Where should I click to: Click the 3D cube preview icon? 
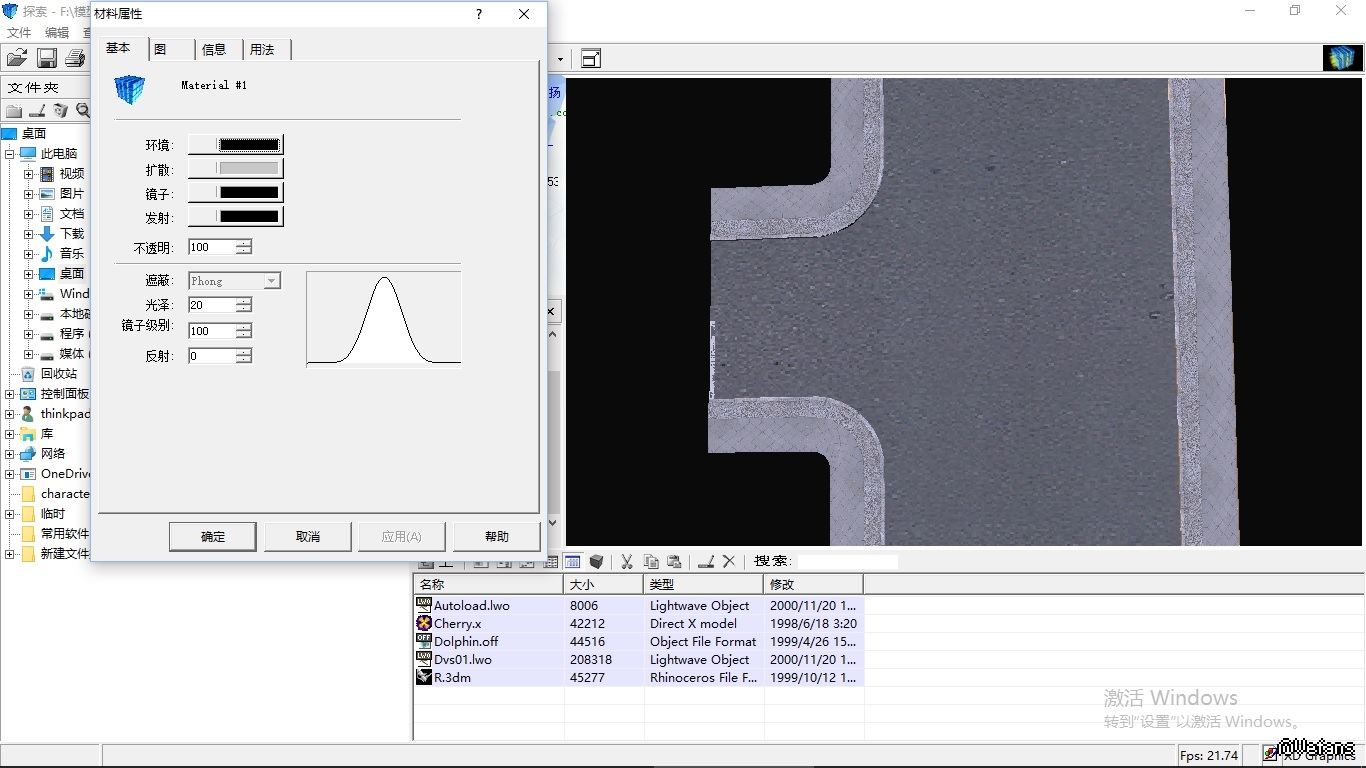(597, 562)
